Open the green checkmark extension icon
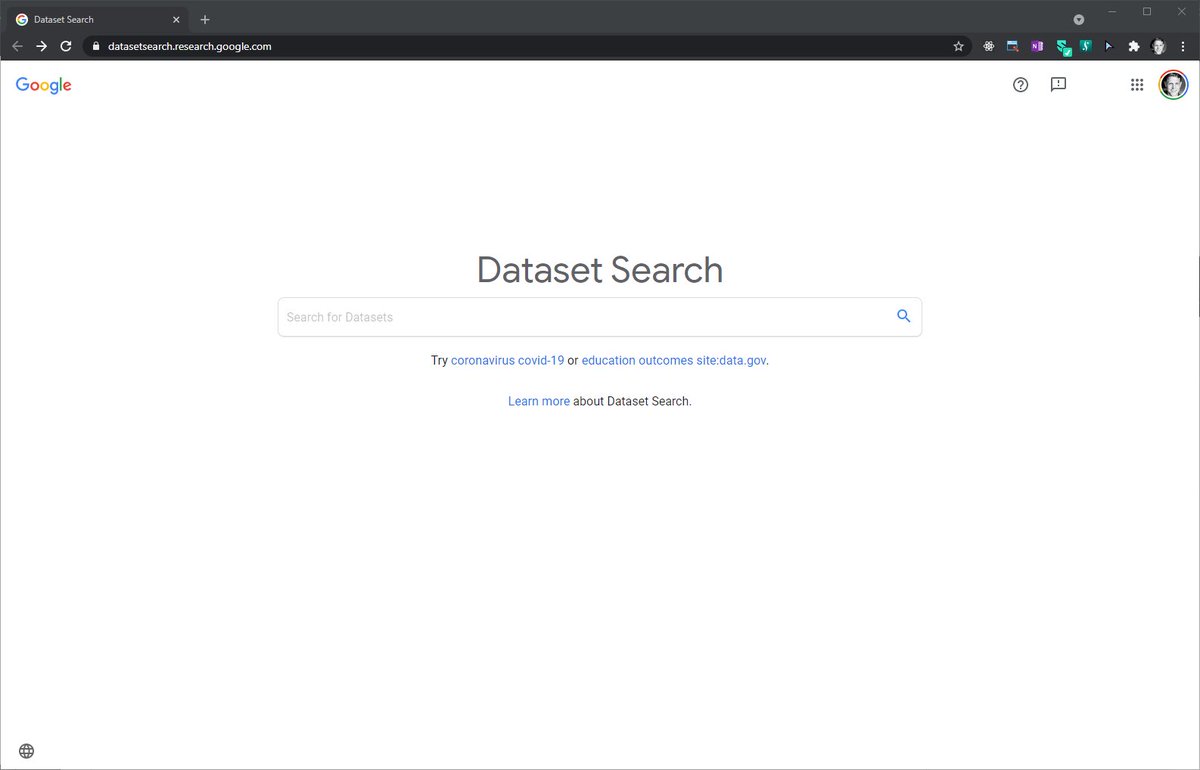This screenshot has height=770, width=1200. click(x=1064, y=47)
